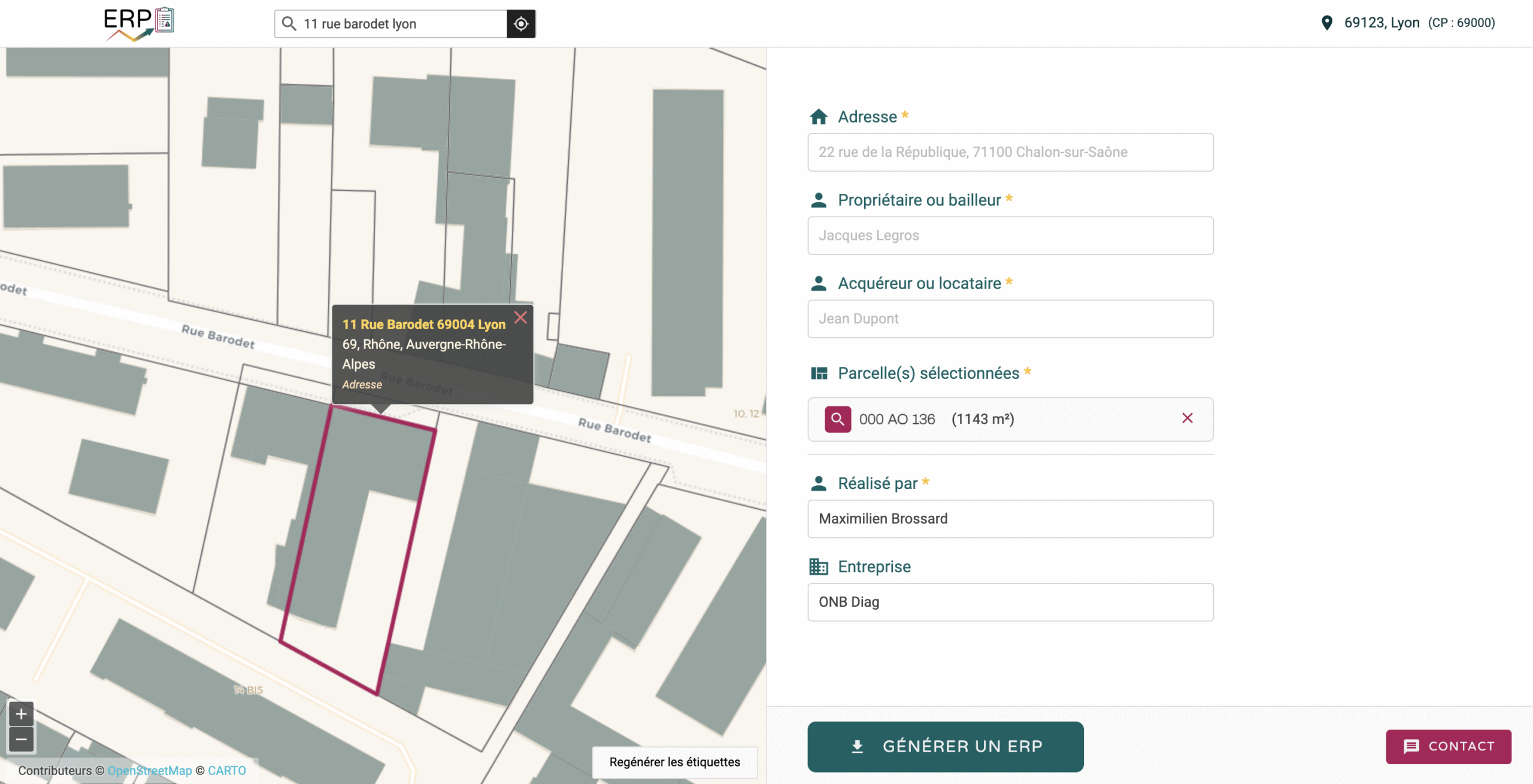The height and width of the screenshot is (784, 1533).
Task: Open the CARTO attribution link
Action: [227, 771]
